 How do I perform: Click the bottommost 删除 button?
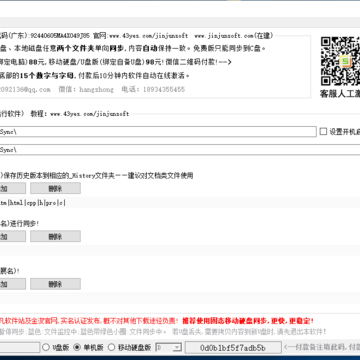click(x=55, y=284)
